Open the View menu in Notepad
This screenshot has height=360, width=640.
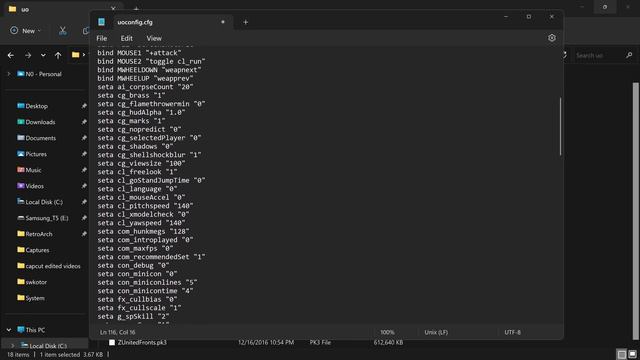coord(154,38)
